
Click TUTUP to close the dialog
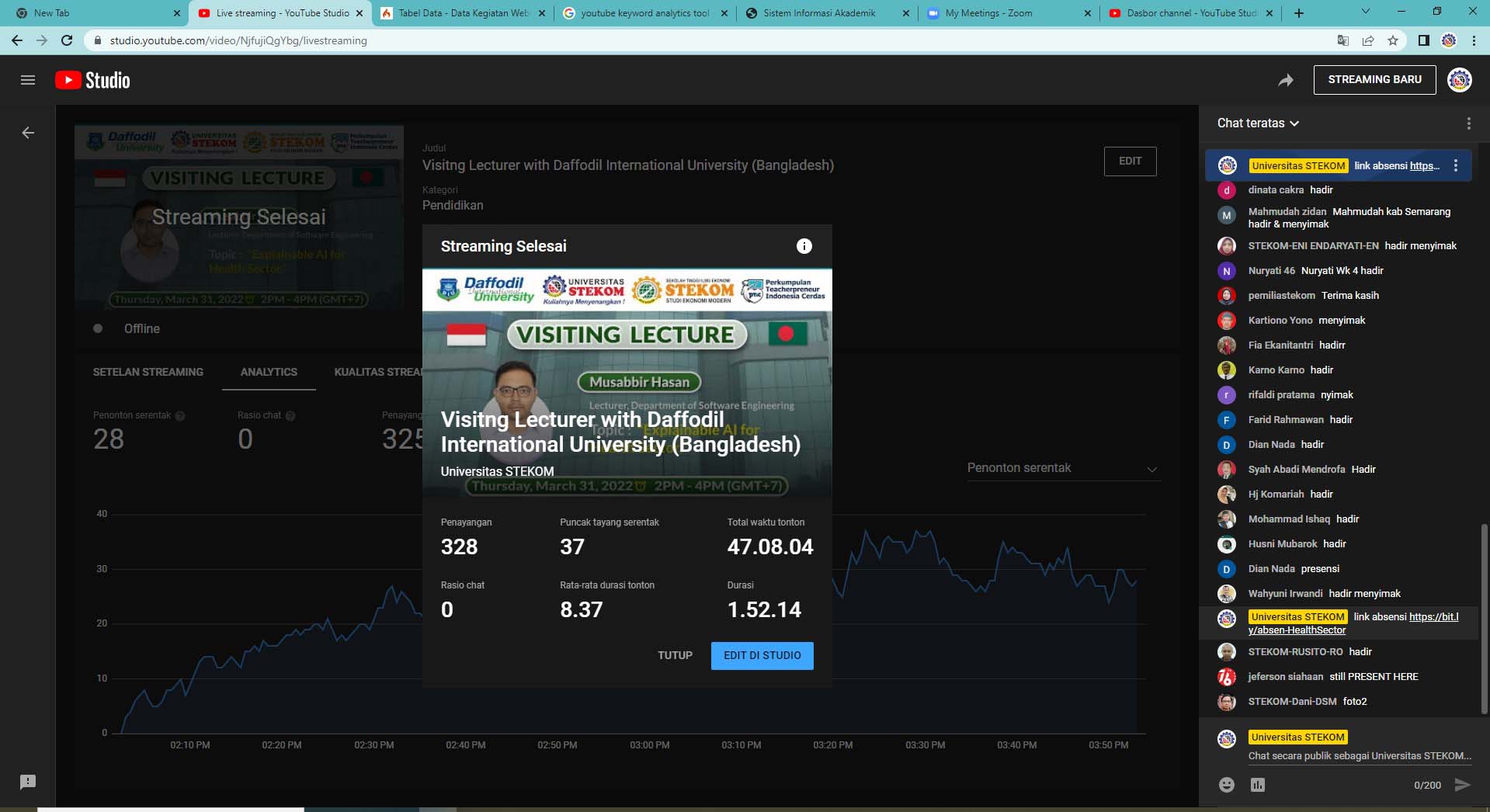[675, 656]
